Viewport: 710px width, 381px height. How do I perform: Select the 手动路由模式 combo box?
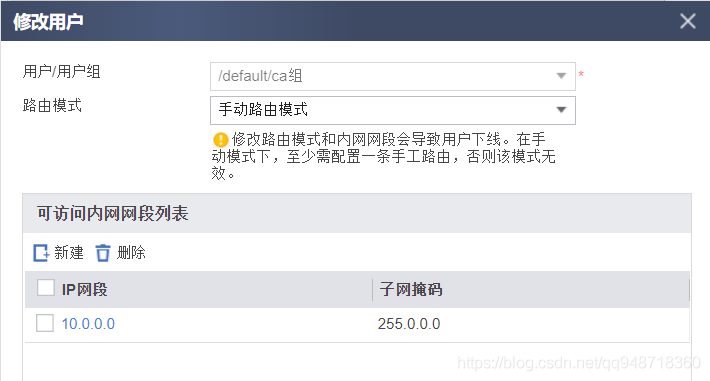[x=393, y=110]
